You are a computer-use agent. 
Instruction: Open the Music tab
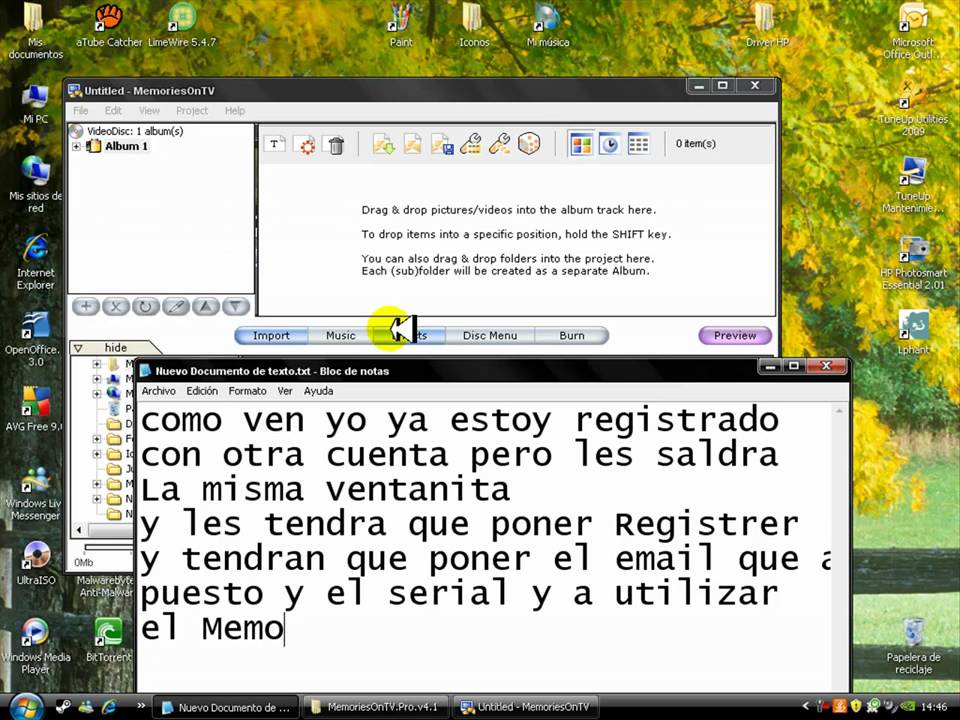340,336
